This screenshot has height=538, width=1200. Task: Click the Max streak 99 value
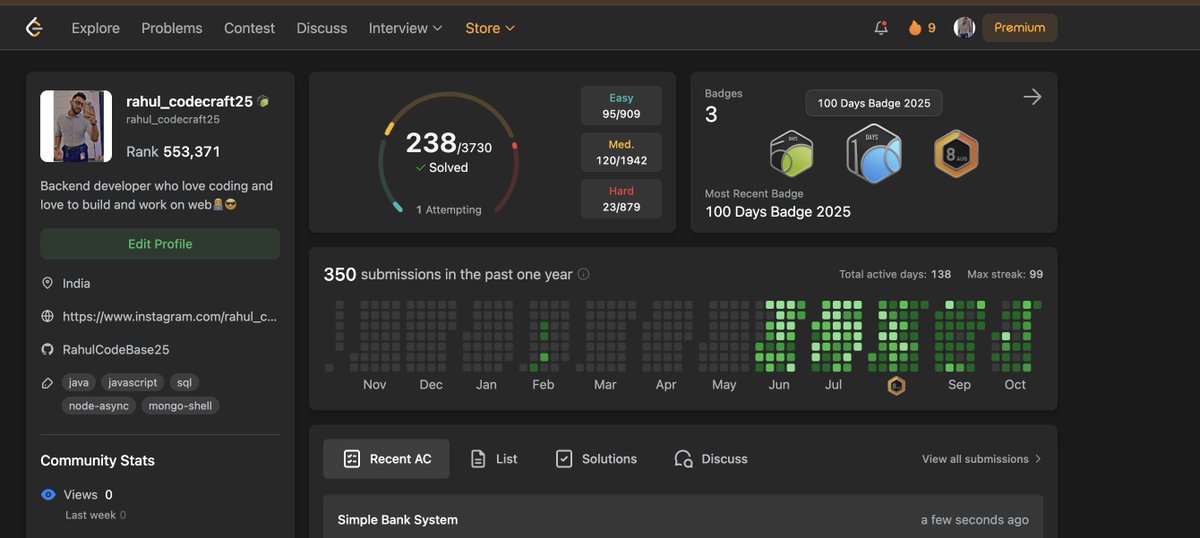tap(1036, 274)
